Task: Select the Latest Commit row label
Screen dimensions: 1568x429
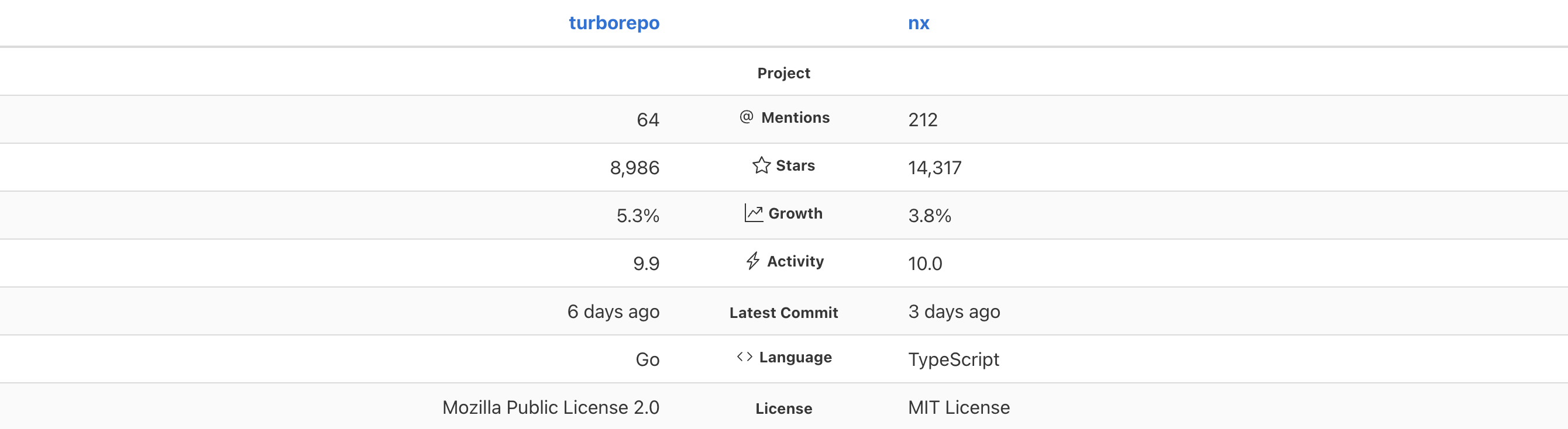Action: tap(783, 312)
